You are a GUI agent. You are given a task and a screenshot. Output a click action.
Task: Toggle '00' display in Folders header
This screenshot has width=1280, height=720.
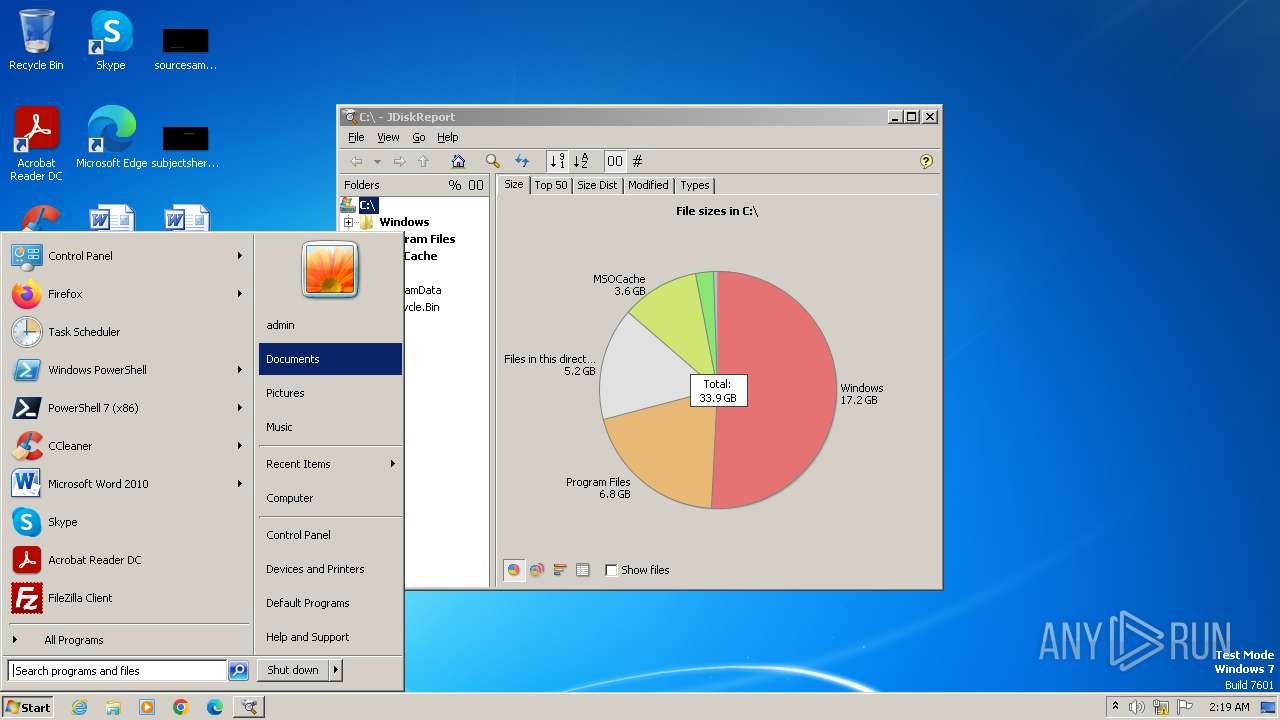[476, 185]
